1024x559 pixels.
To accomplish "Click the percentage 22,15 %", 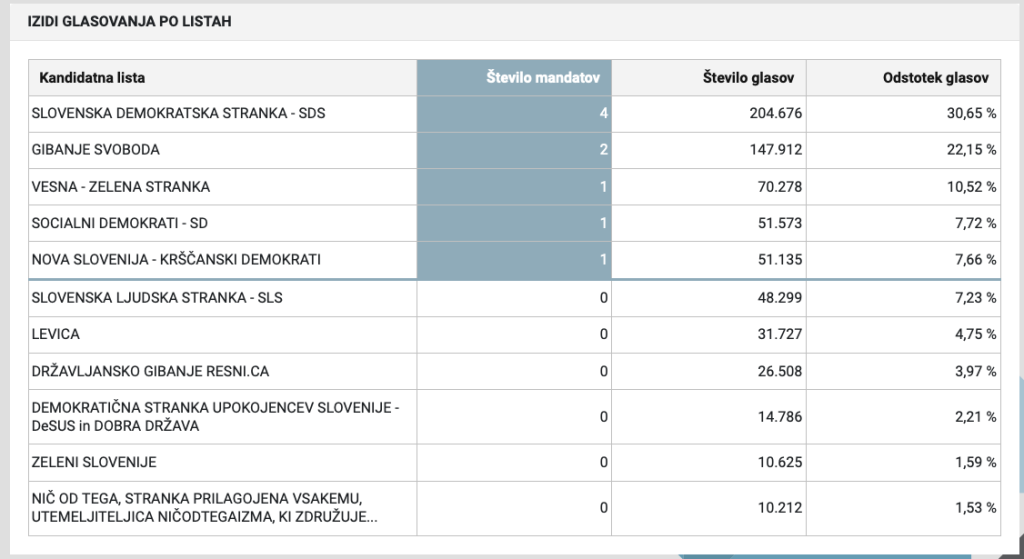I will pyautogui.click(x=972, y=150).
